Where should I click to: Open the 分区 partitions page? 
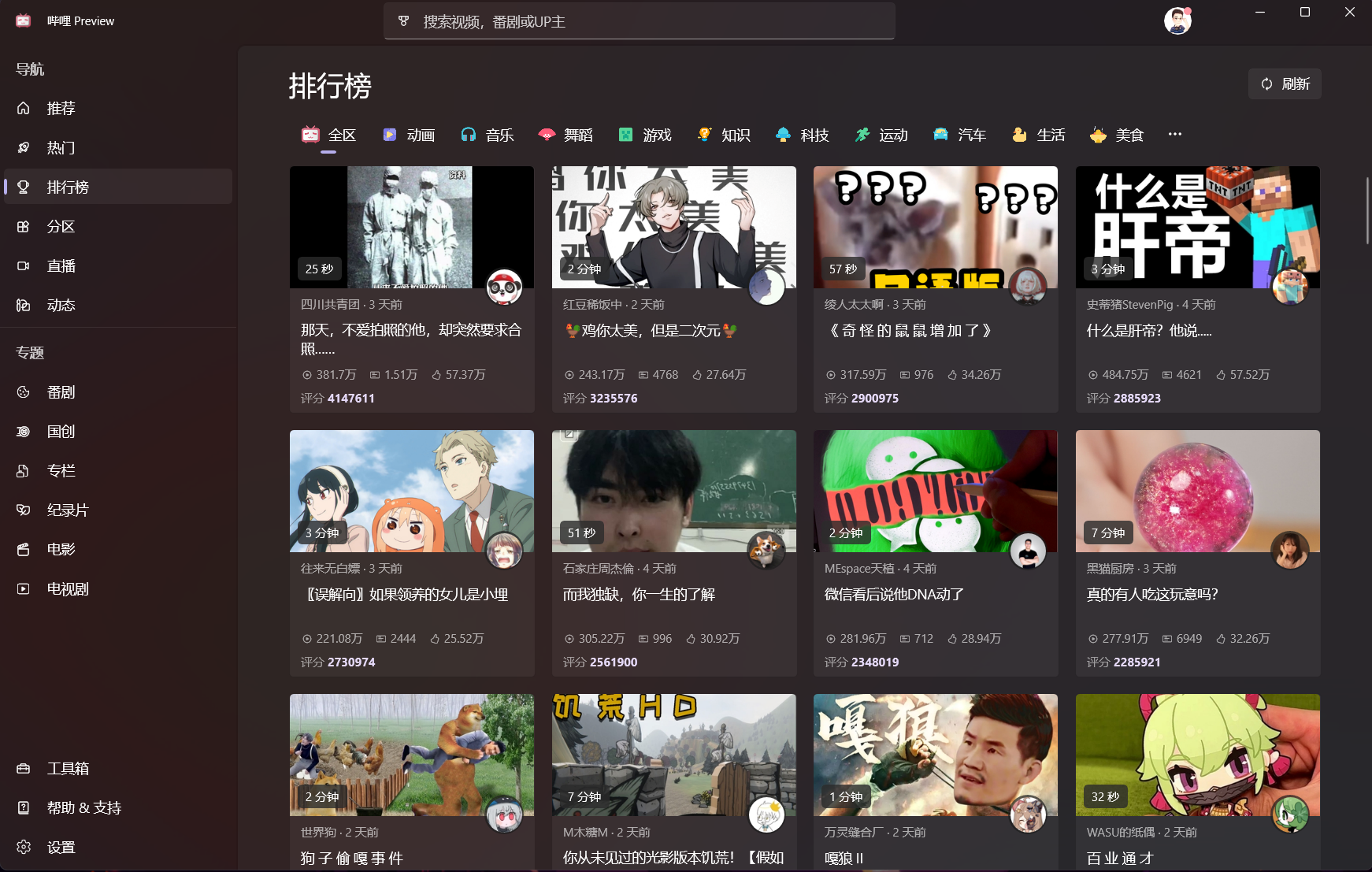[x=61, y=226]
